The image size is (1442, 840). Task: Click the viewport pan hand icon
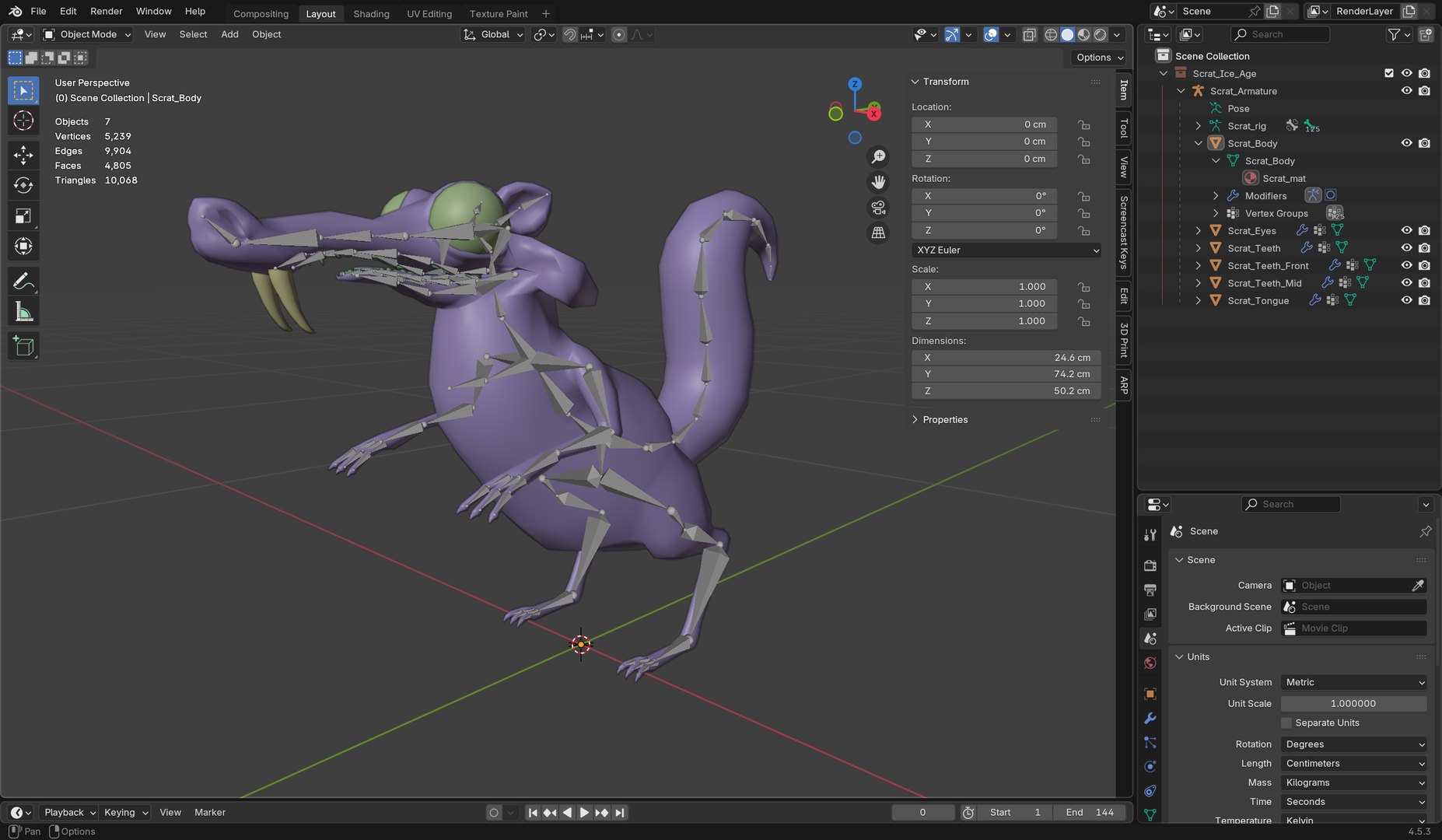[878, 182]
